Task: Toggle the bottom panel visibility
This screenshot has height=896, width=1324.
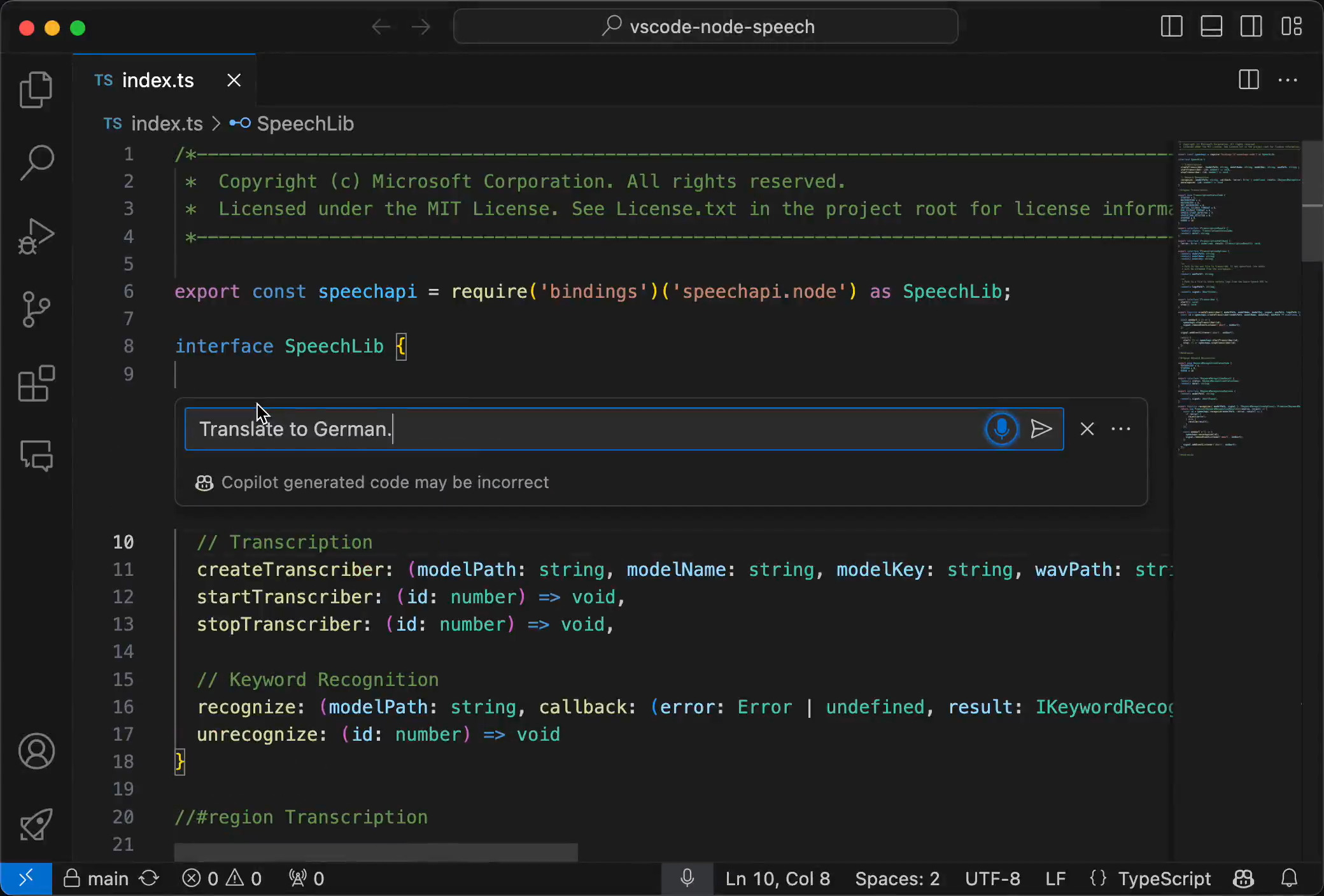Action: [1211, 27]
